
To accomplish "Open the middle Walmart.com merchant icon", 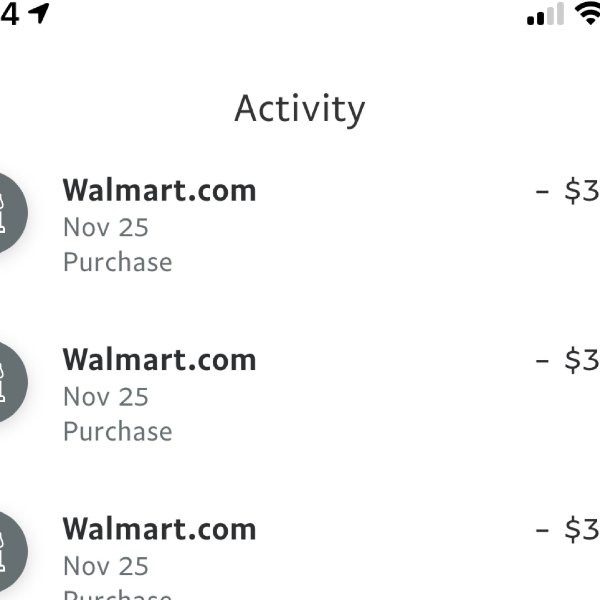I will 11,382.
